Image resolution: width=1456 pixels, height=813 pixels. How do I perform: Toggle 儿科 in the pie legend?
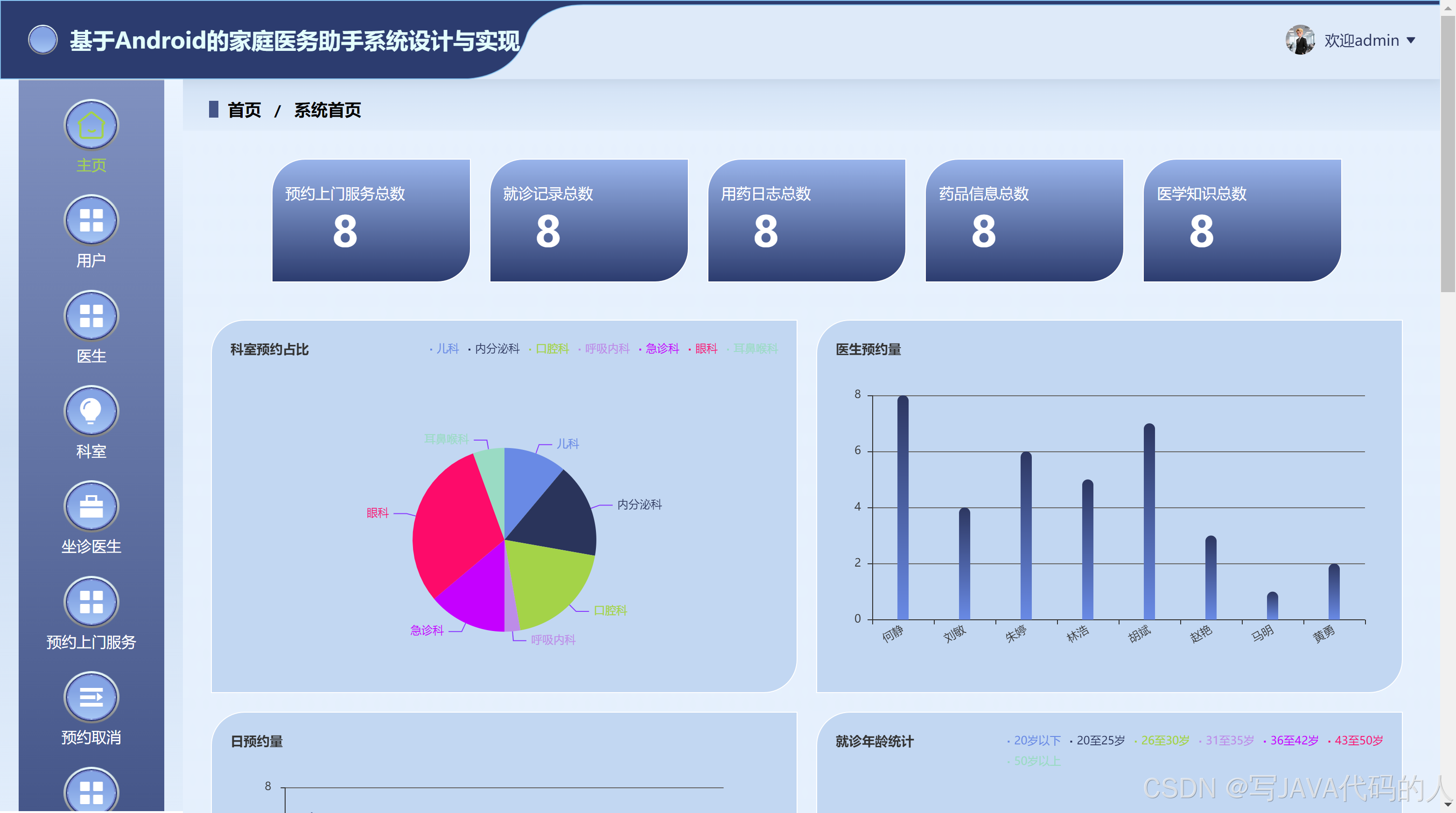(x=444, y=349)
